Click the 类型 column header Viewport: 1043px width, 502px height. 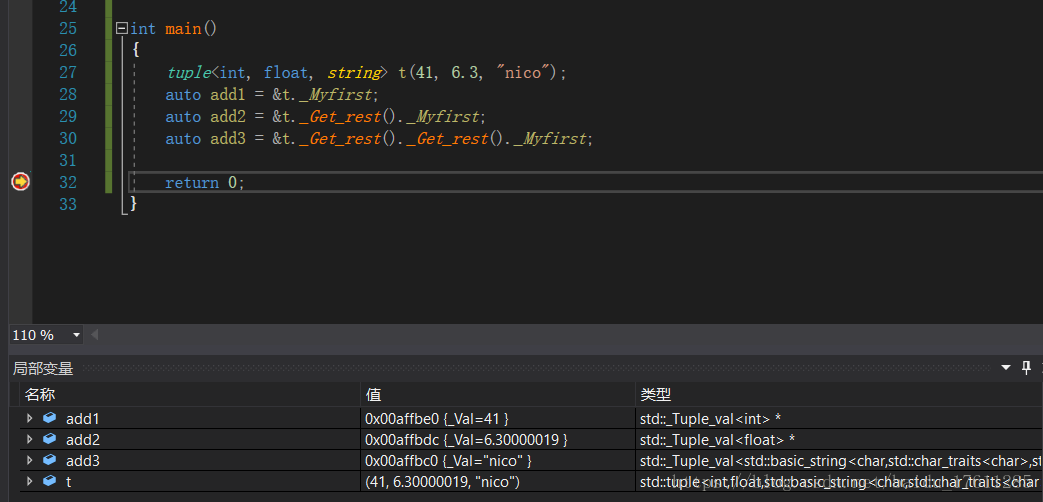tap(839, 394)
